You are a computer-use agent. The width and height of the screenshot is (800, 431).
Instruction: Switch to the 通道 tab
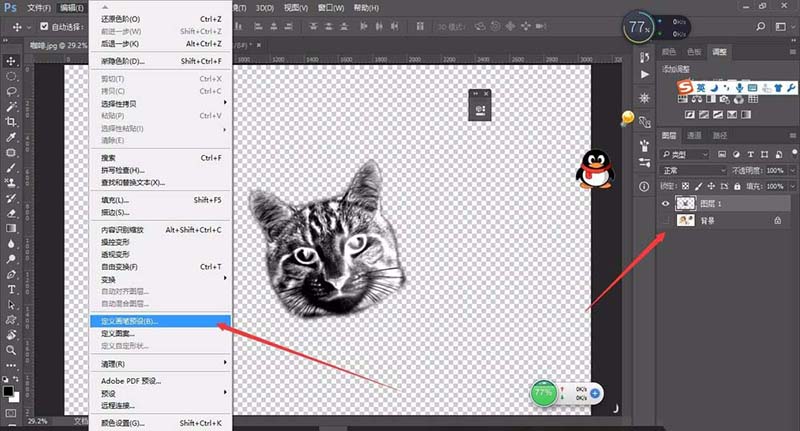[694, 135]
